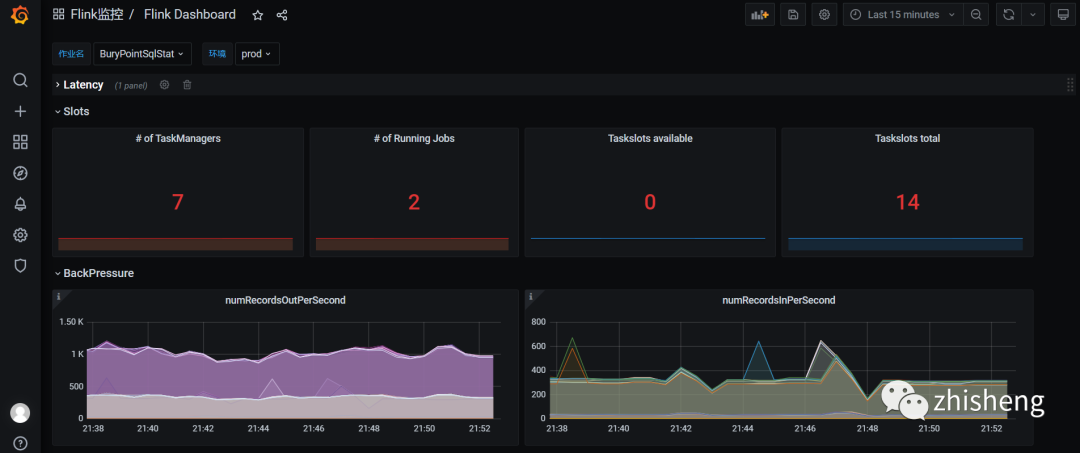Star the Flink Dashboard as favorite
This screenshot has width=1080, height=453.
pyautogui.click(x=258, y=15)
